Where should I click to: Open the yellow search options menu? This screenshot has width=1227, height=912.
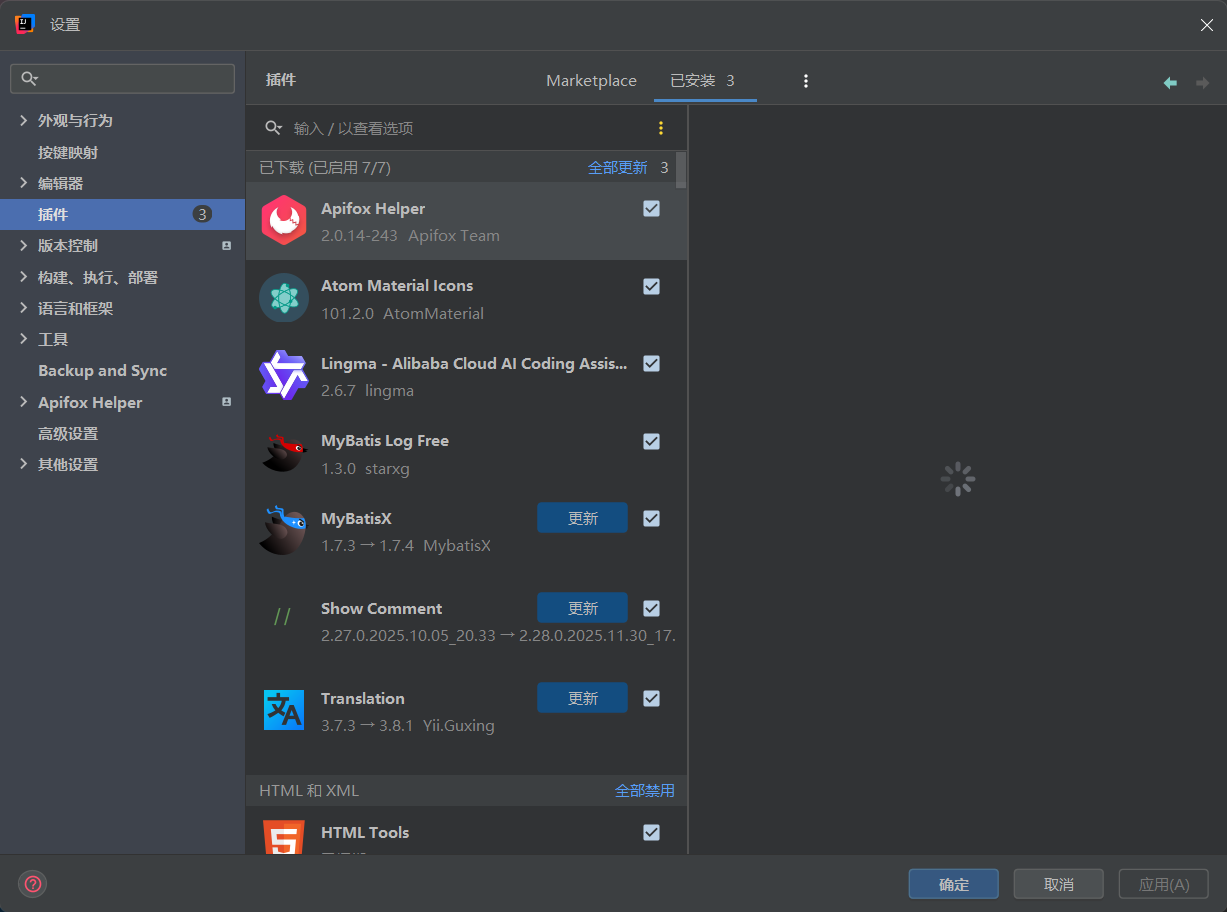(x=660, y=128)
